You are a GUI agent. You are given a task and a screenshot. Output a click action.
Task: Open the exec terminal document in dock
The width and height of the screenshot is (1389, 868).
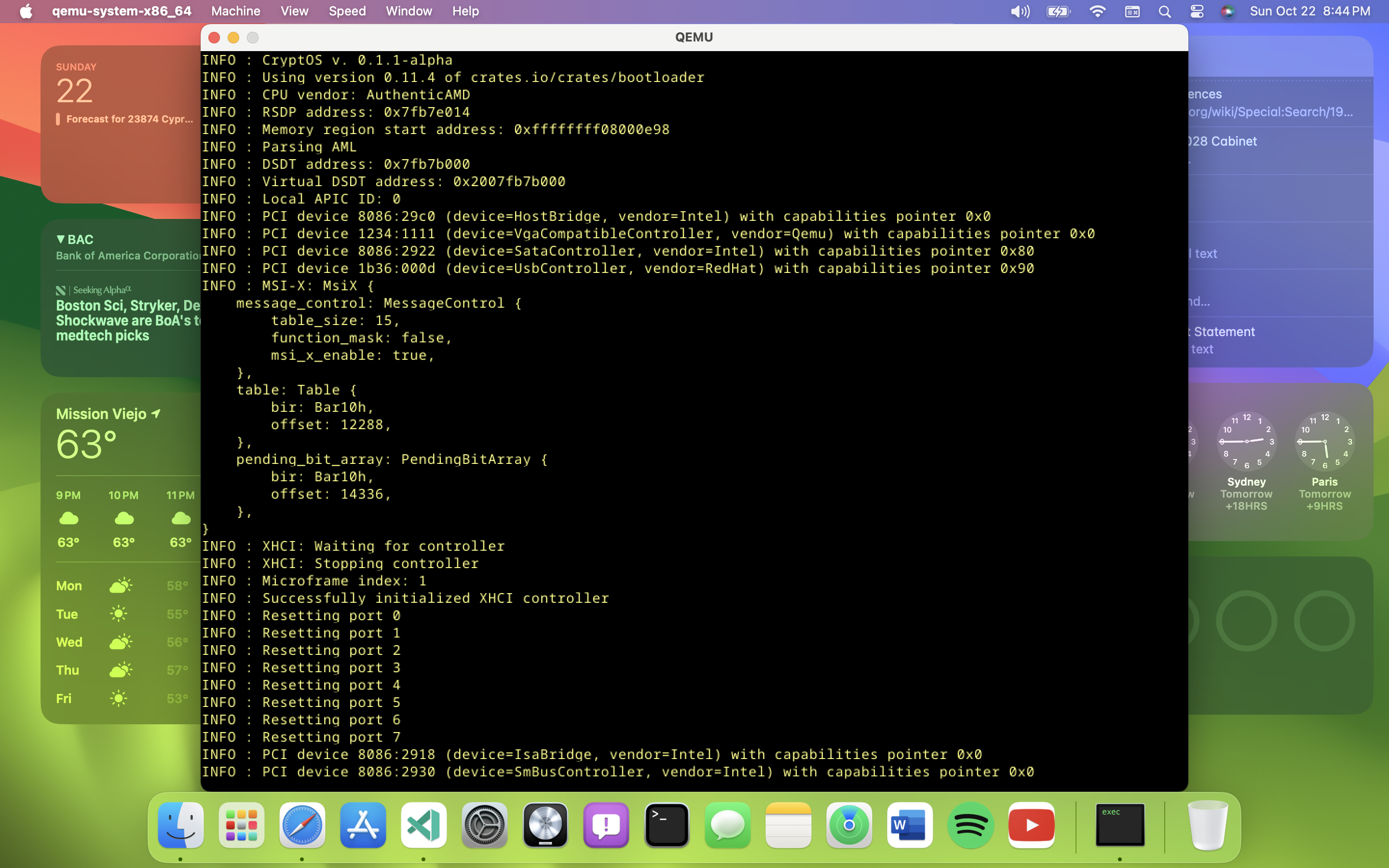[1120, 826]
